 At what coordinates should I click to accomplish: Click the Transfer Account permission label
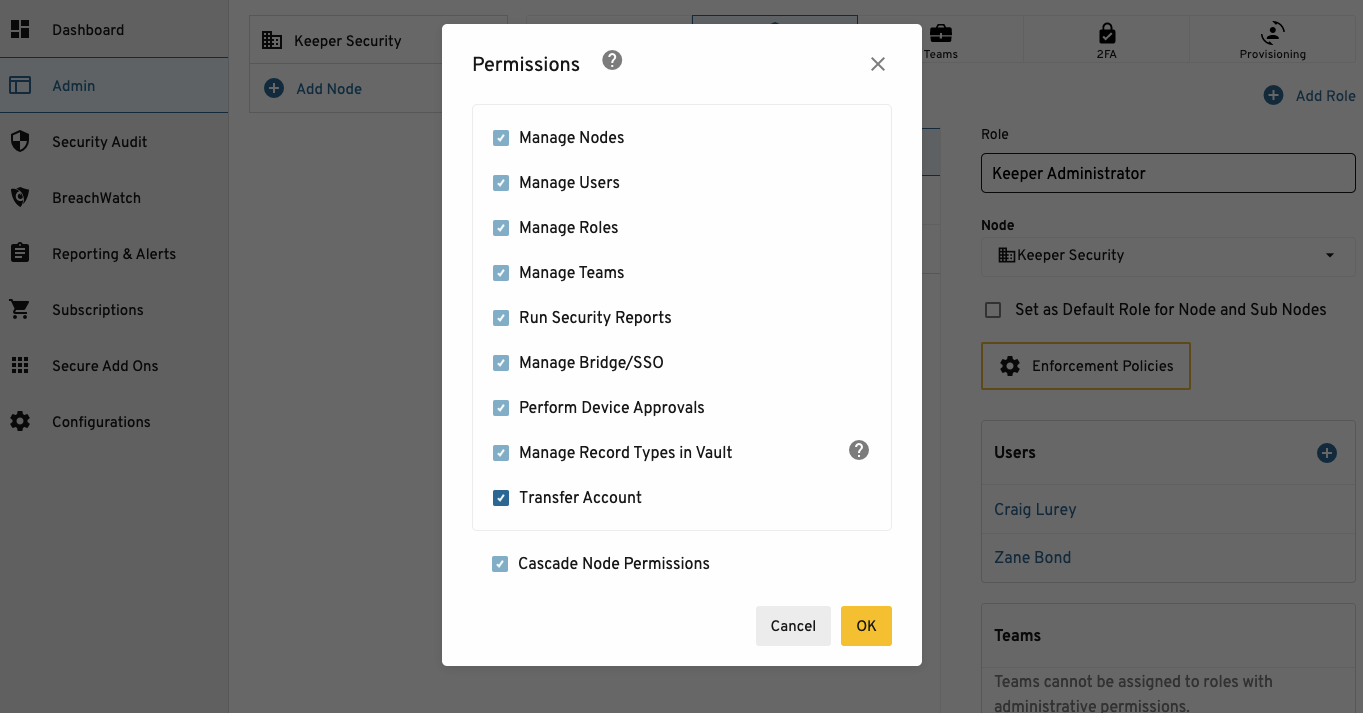click(580, 498)
